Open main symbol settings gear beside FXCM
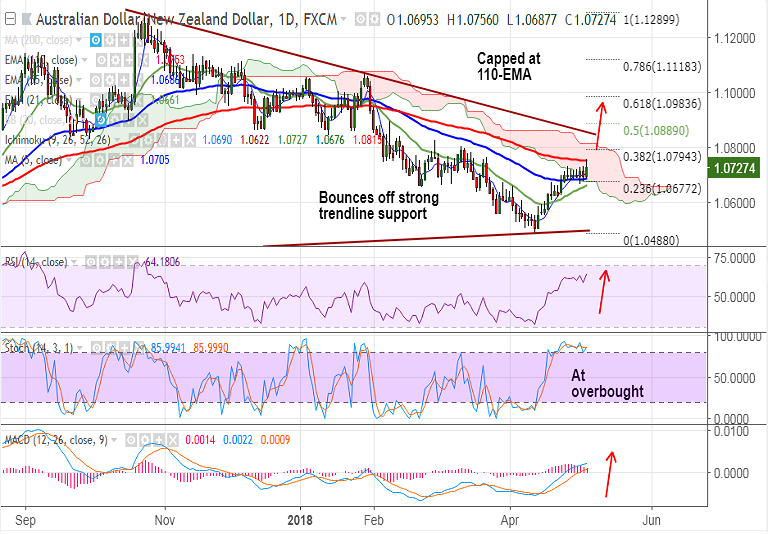Viewport: 768px width, 534px height. tap(374, 20)
